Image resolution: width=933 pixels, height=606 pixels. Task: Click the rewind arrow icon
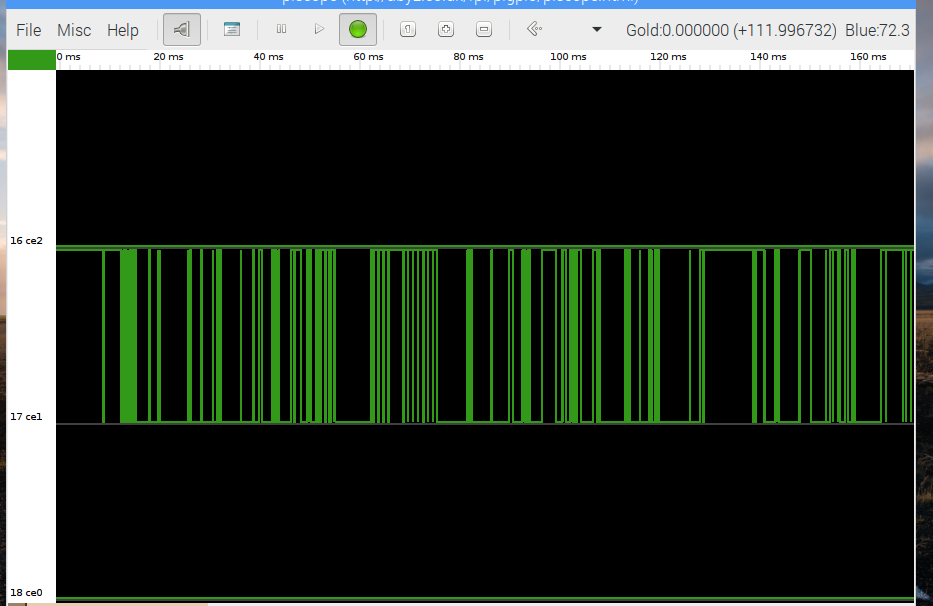[534, 29]
